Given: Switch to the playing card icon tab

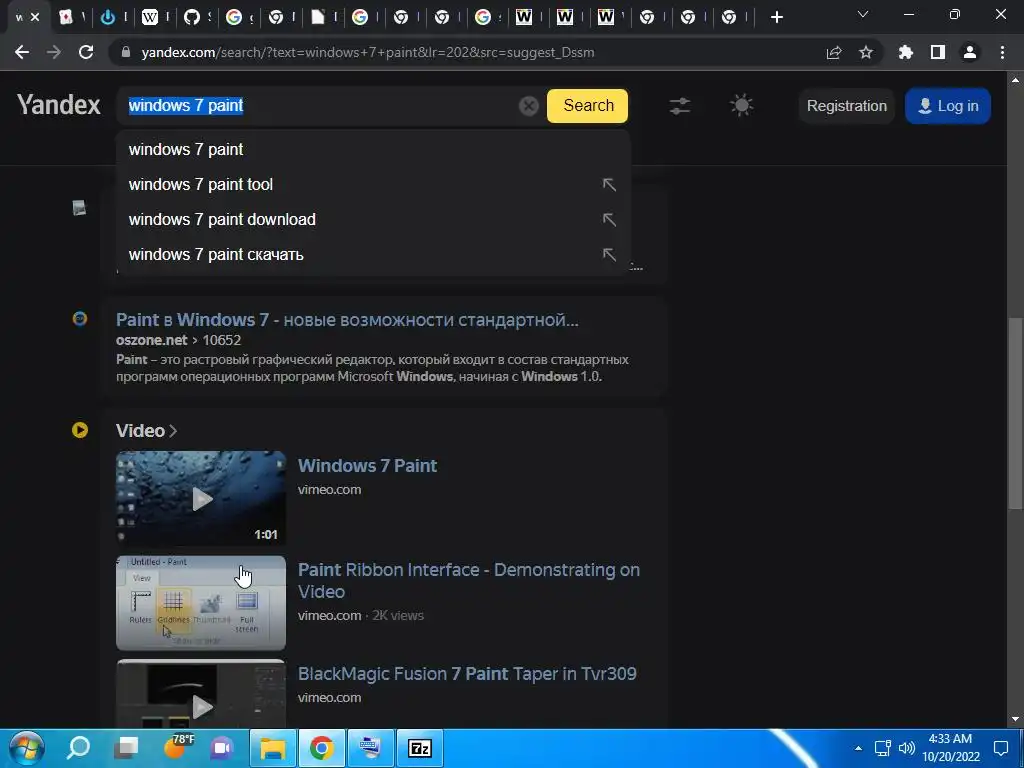Looking at the screenshot, I should pos(66,18).
